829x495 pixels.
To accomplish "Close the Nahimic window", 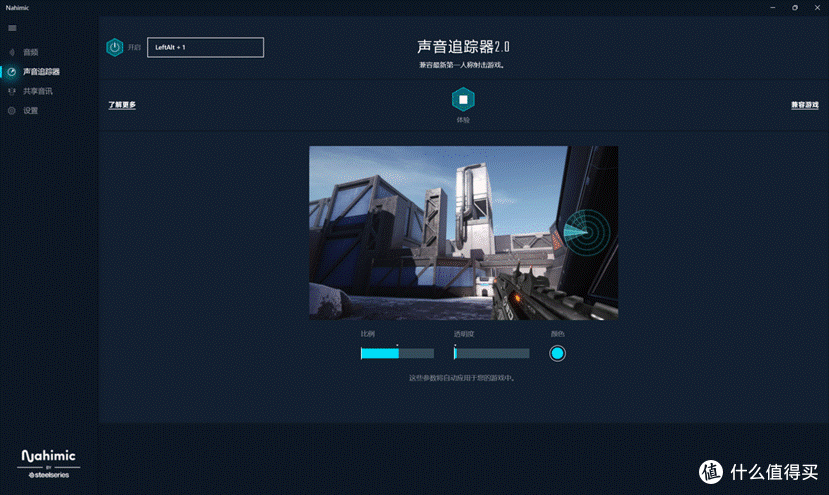I will (x=817, y=7).
